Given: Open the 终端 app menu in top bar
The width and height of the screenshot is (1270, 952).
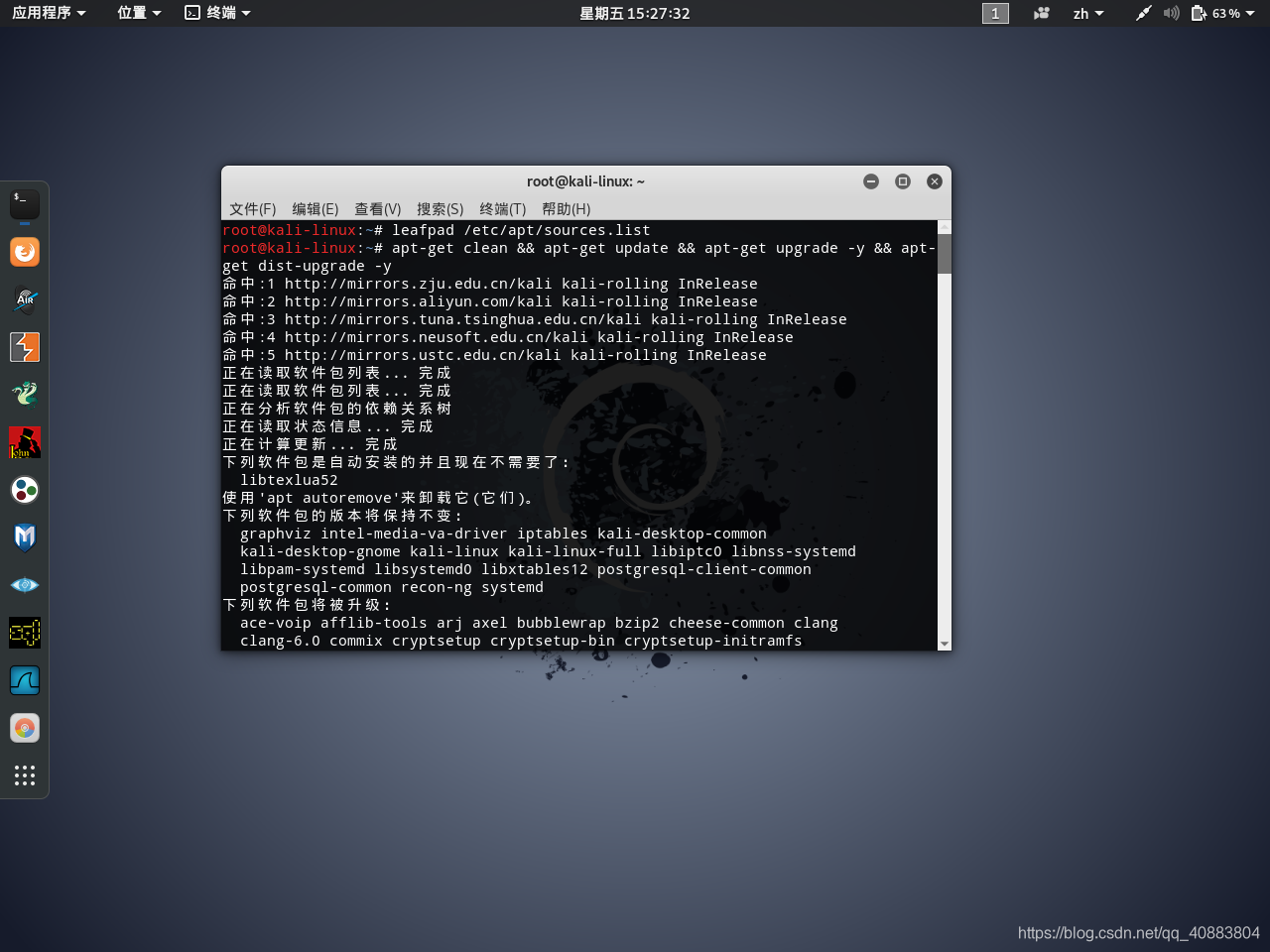Looking at the screenshot, I should click(218, 13).
